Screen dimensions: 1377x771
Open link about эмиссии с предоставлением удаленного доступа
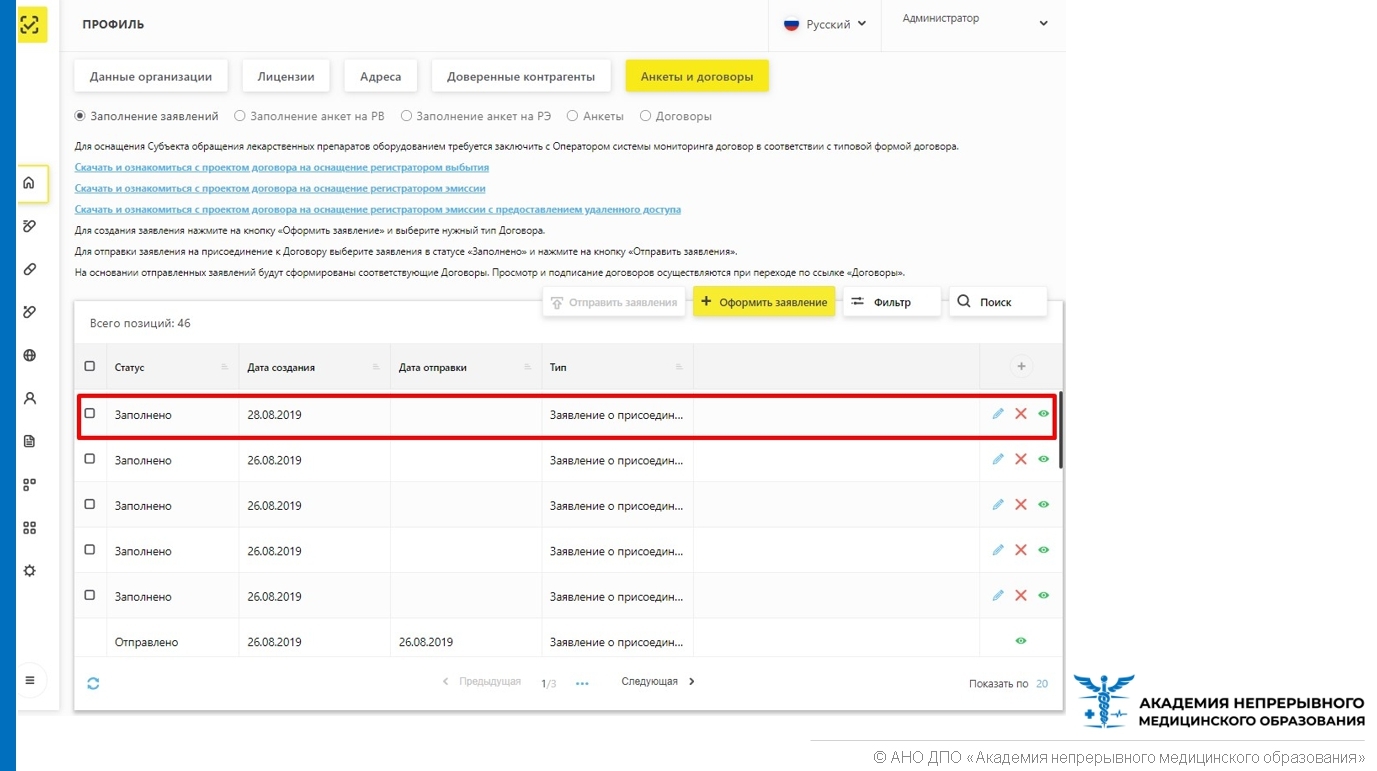[x=378, y=209]
